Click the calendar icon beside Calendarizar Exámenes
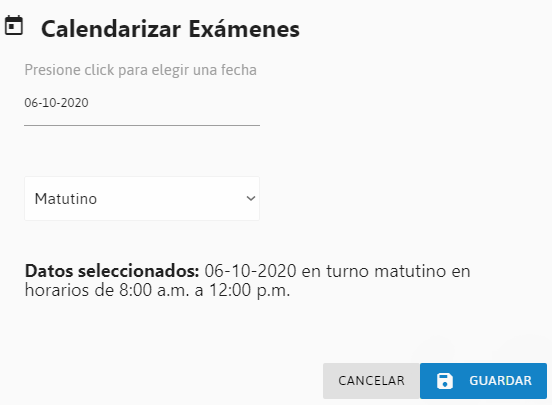 [14, 25]
